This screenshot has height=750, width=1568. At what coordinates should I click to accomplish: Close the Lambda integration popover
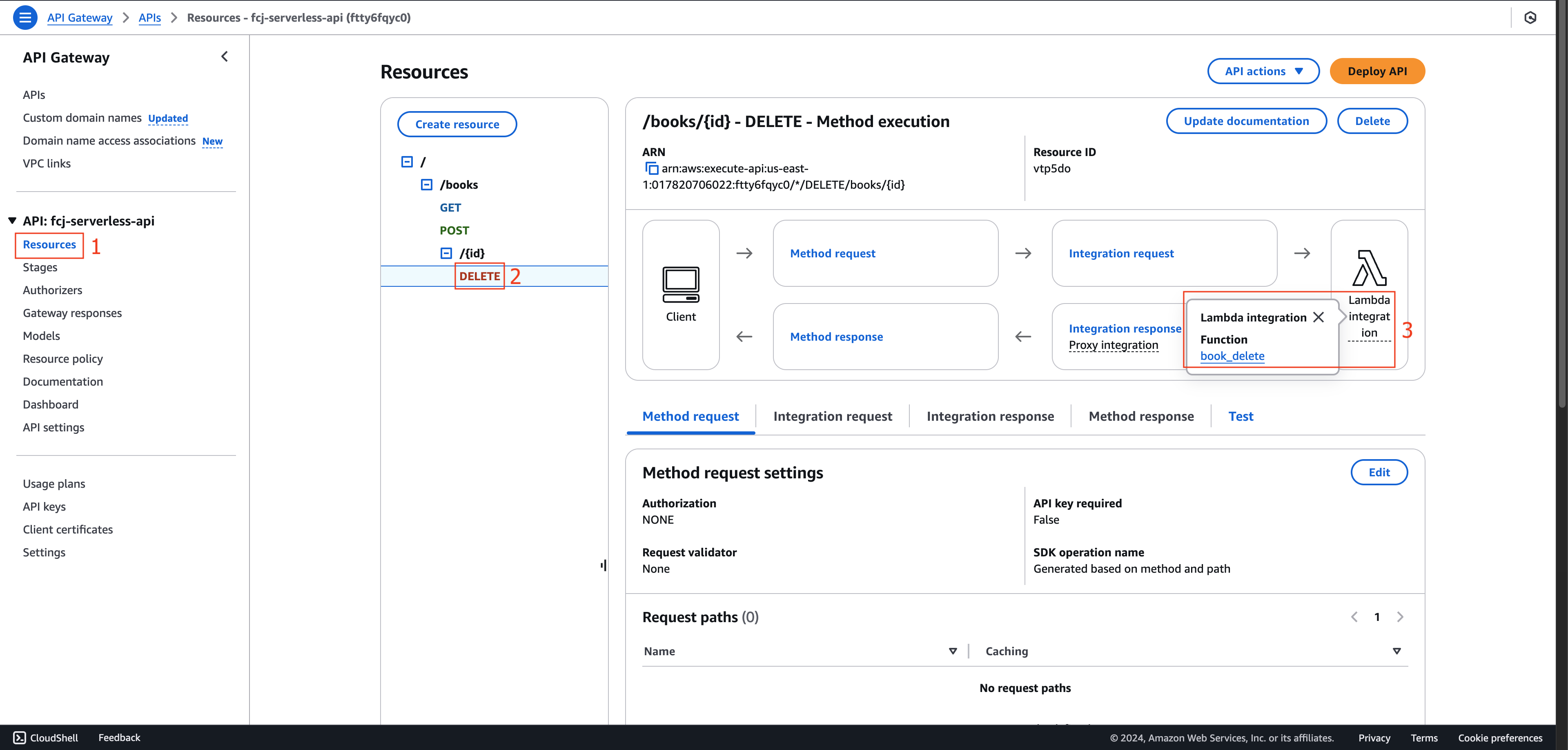point(1319,317)
